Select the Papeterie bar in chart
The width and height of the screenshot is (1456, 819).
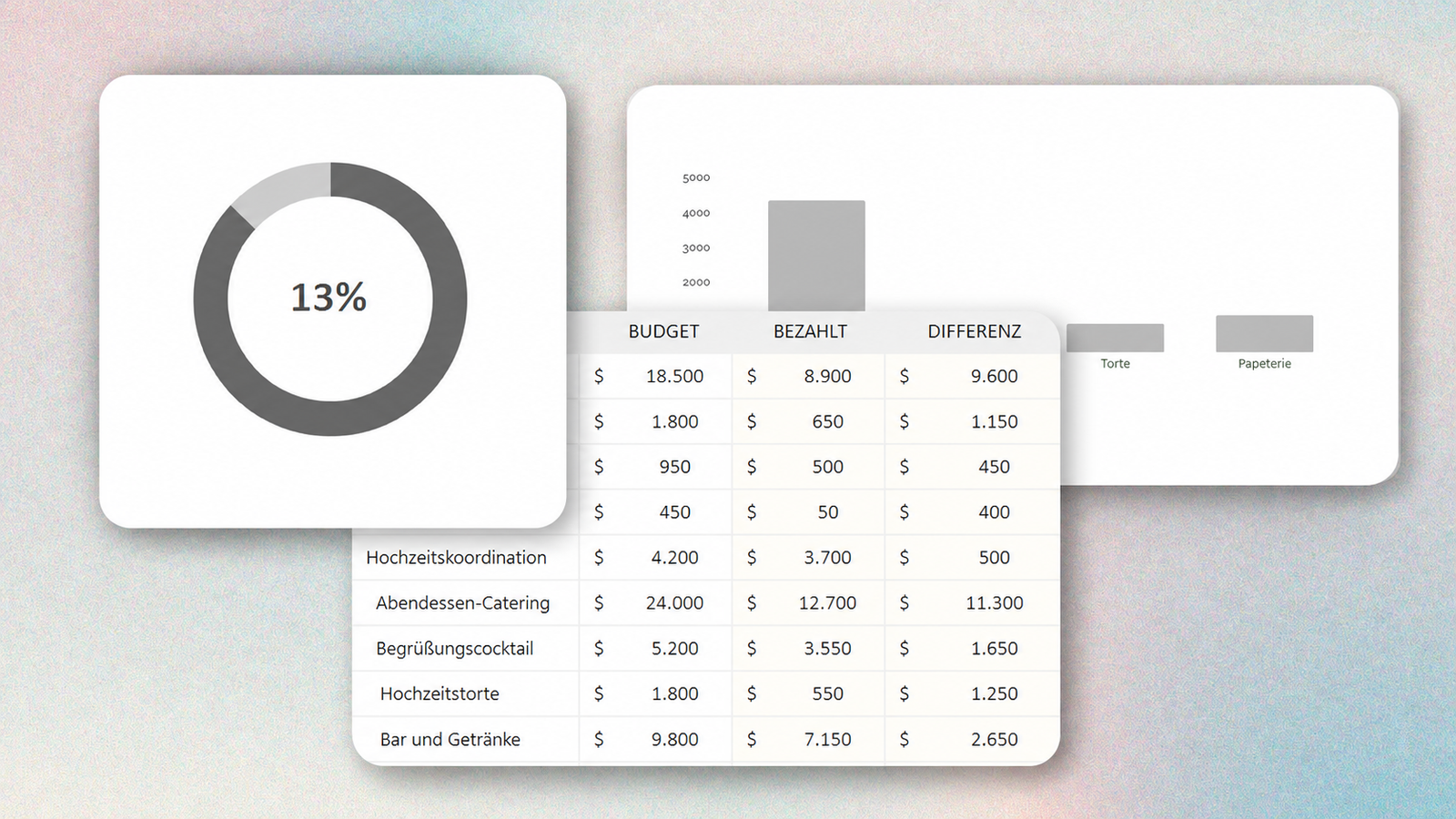(x=1264, y=334)
